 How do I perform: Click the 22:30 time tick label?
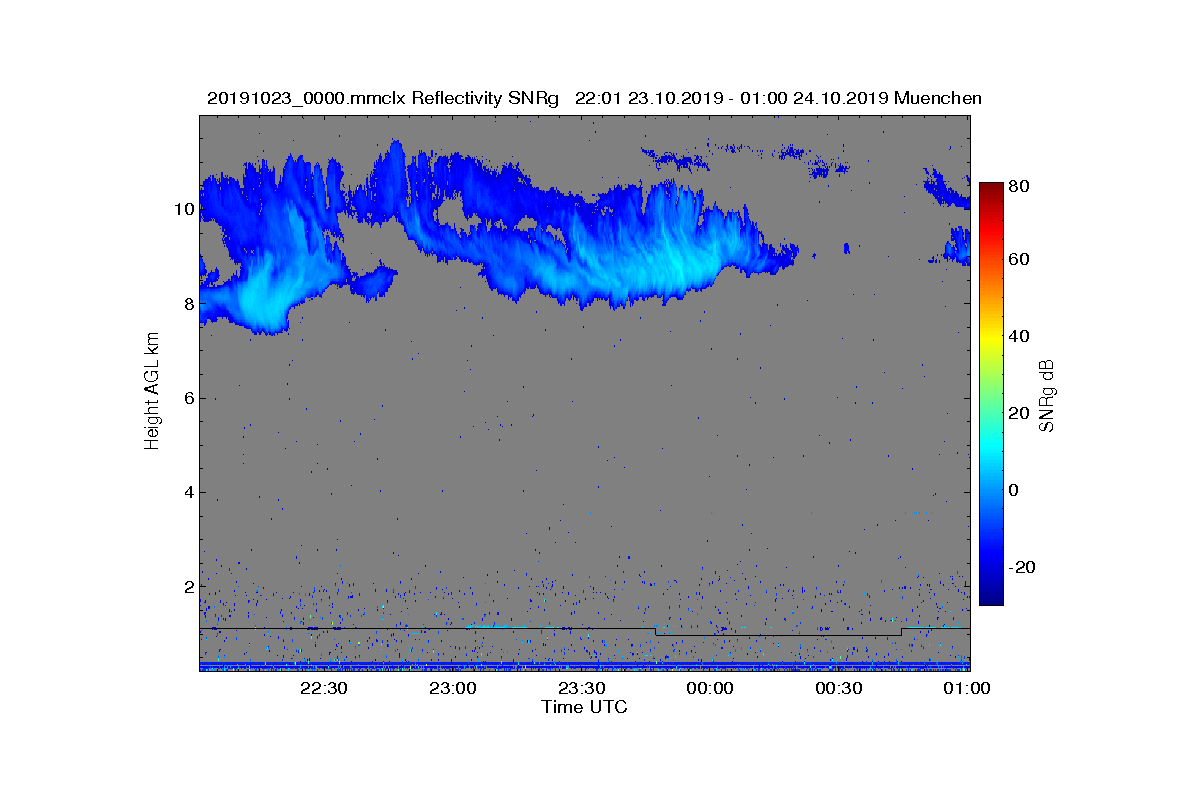click(x=323, y=688)
